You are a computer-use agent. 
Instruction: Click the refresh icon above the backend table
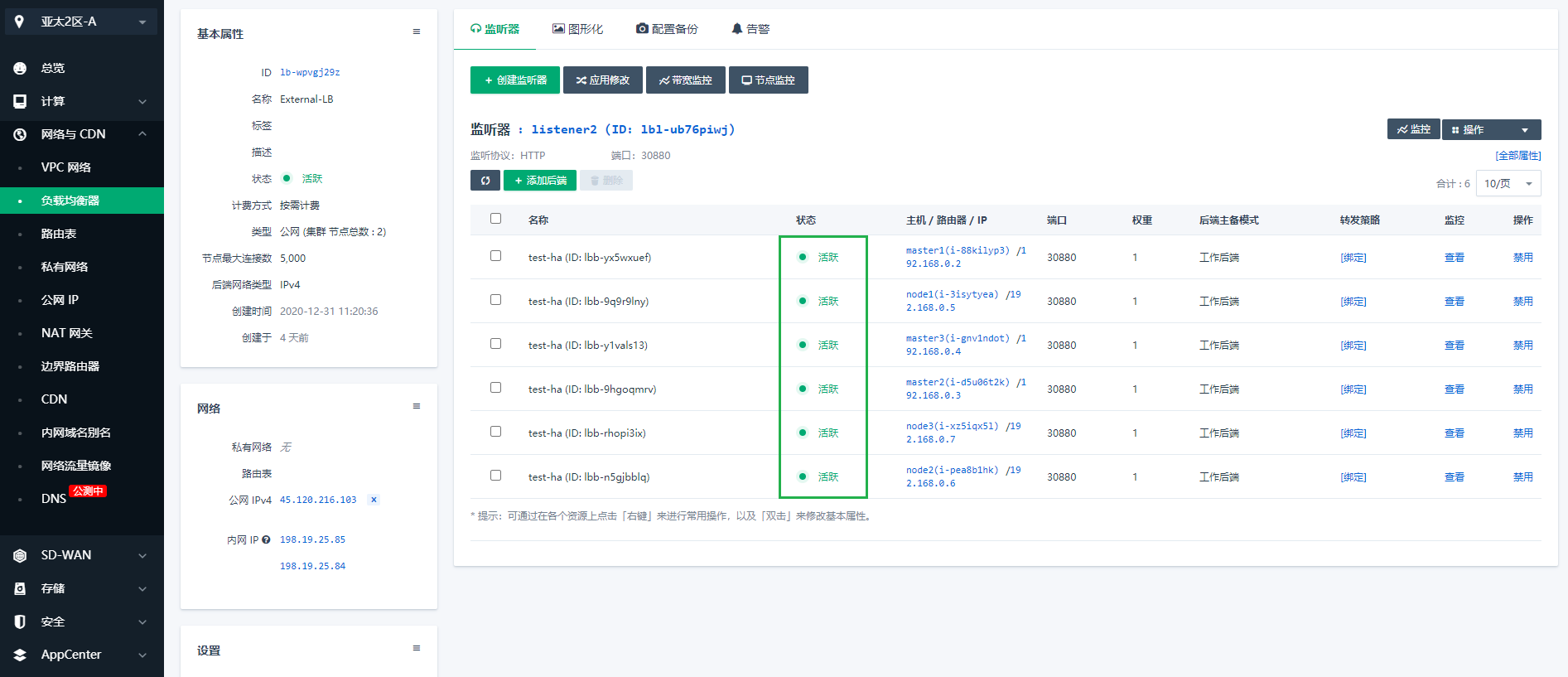click(x=485, y=181)
